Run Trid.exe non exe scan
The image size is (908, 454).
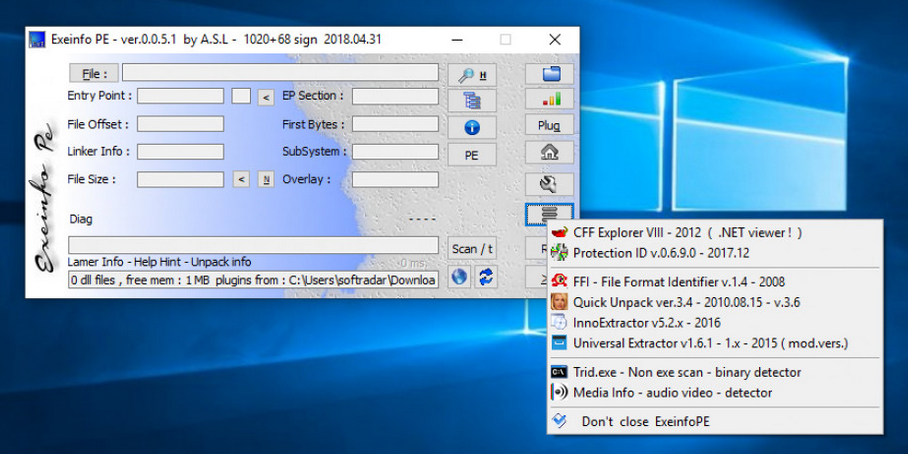pyautogui.click(x=715, y=372)
